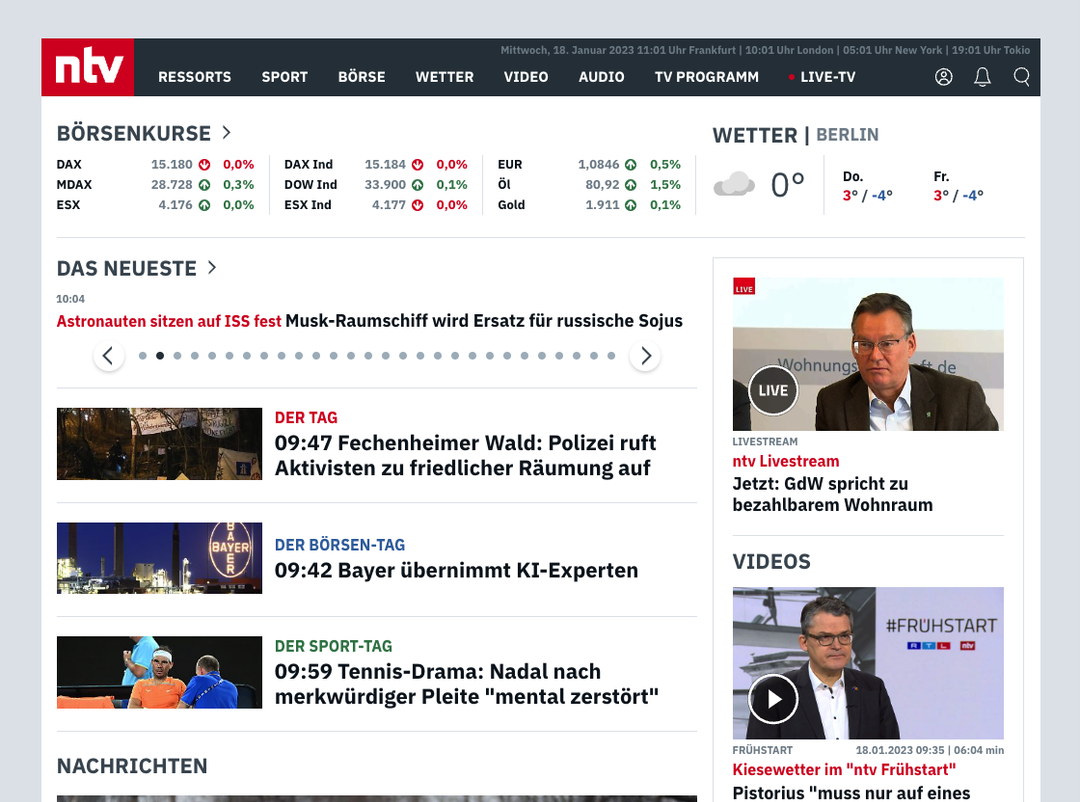
Task: Open the DAS NEUESTE heading link
Action: coord(127,268)
